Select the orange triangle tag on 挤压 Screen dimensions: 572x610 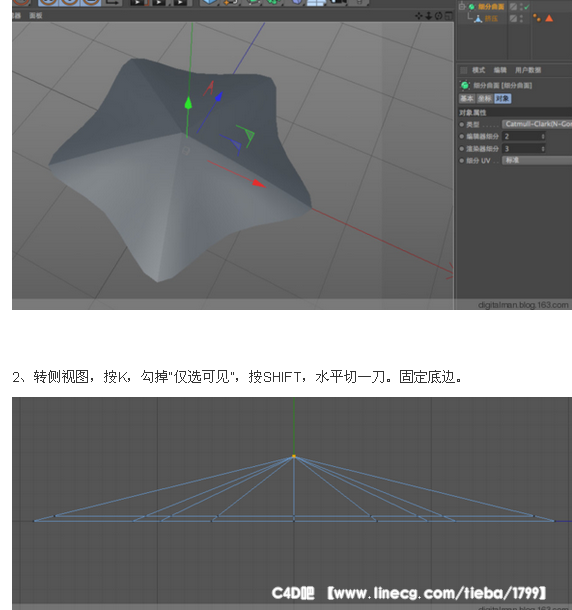pyautogui.click(x=549, y=18)
